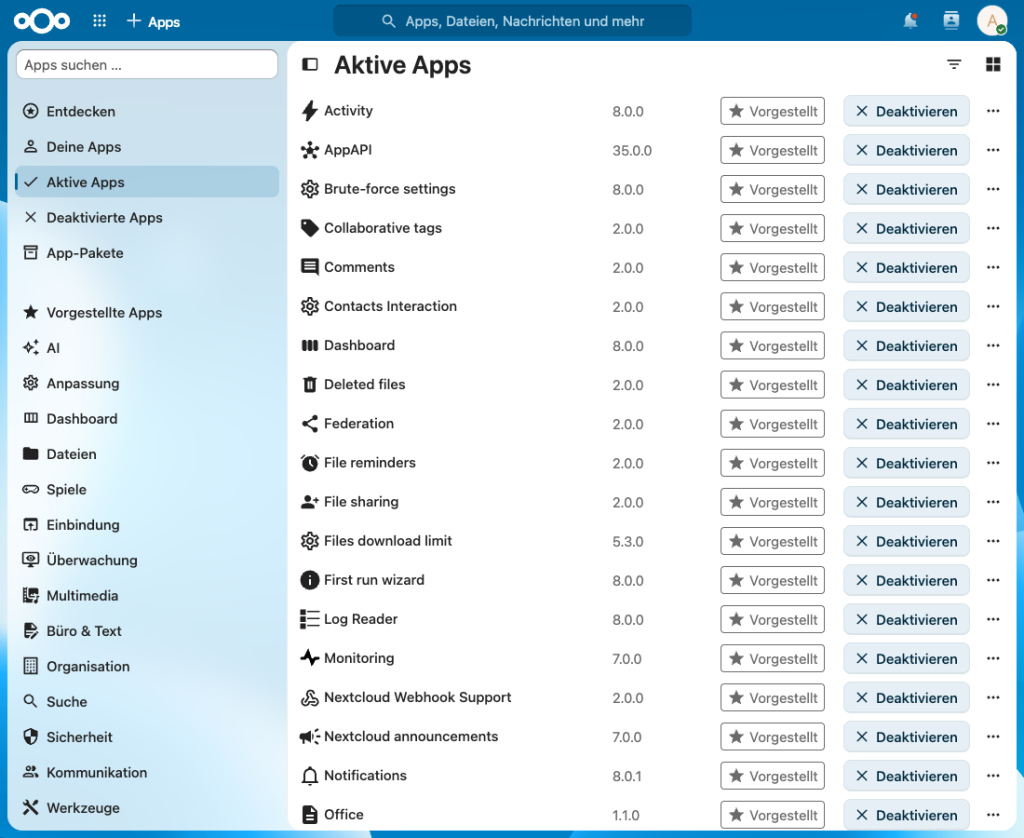Image resolution: width=1024 pixels, height=838 pixels.
Task: Select Aktive Apps in sidebar
Action: (x=147, y=182)
